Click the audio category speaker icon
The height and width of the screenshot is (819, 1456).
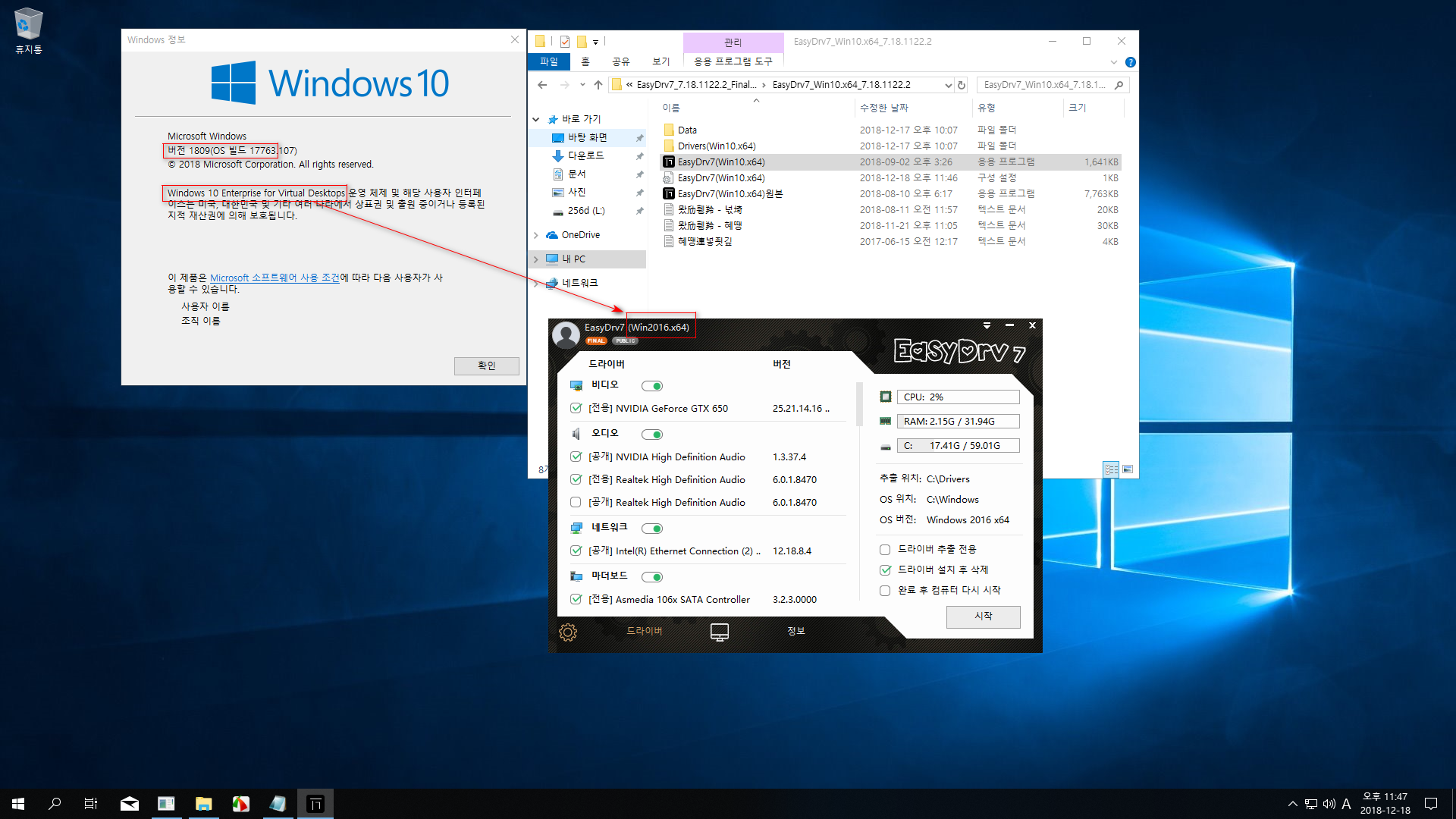pos(576,434)
